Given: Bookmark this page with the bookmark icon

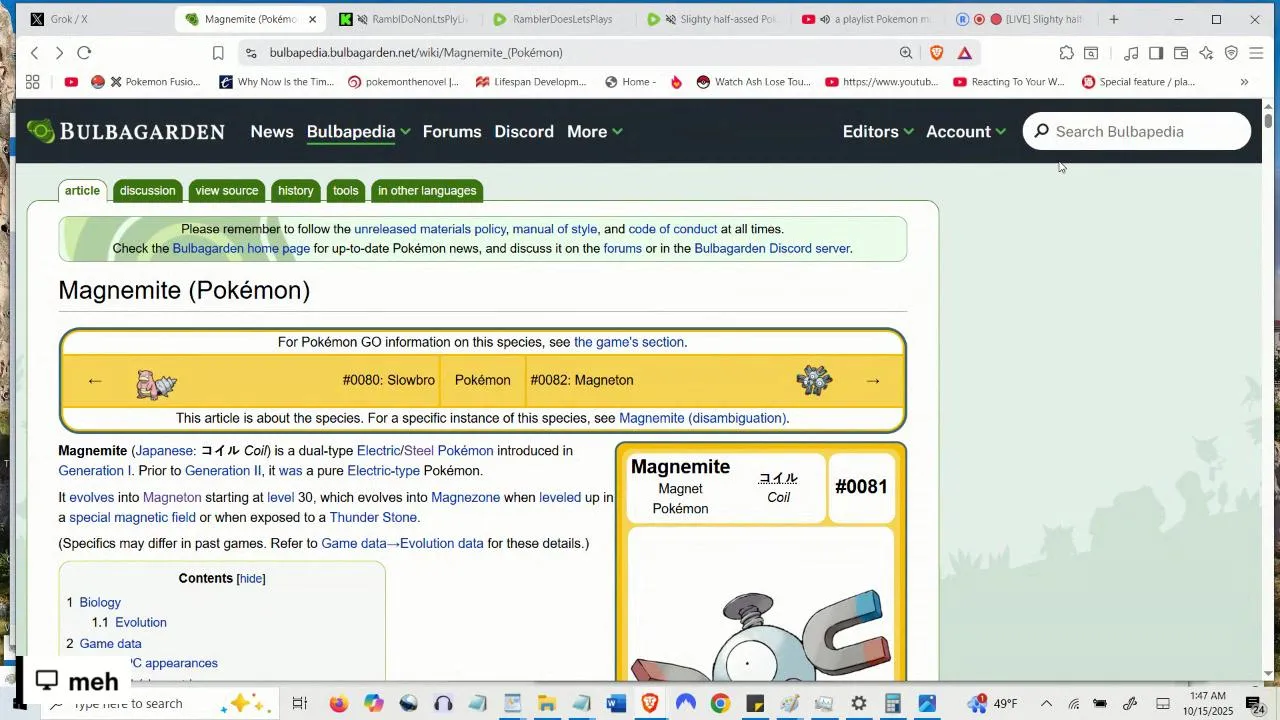Looking at the screenshot, I should point(218,53).
